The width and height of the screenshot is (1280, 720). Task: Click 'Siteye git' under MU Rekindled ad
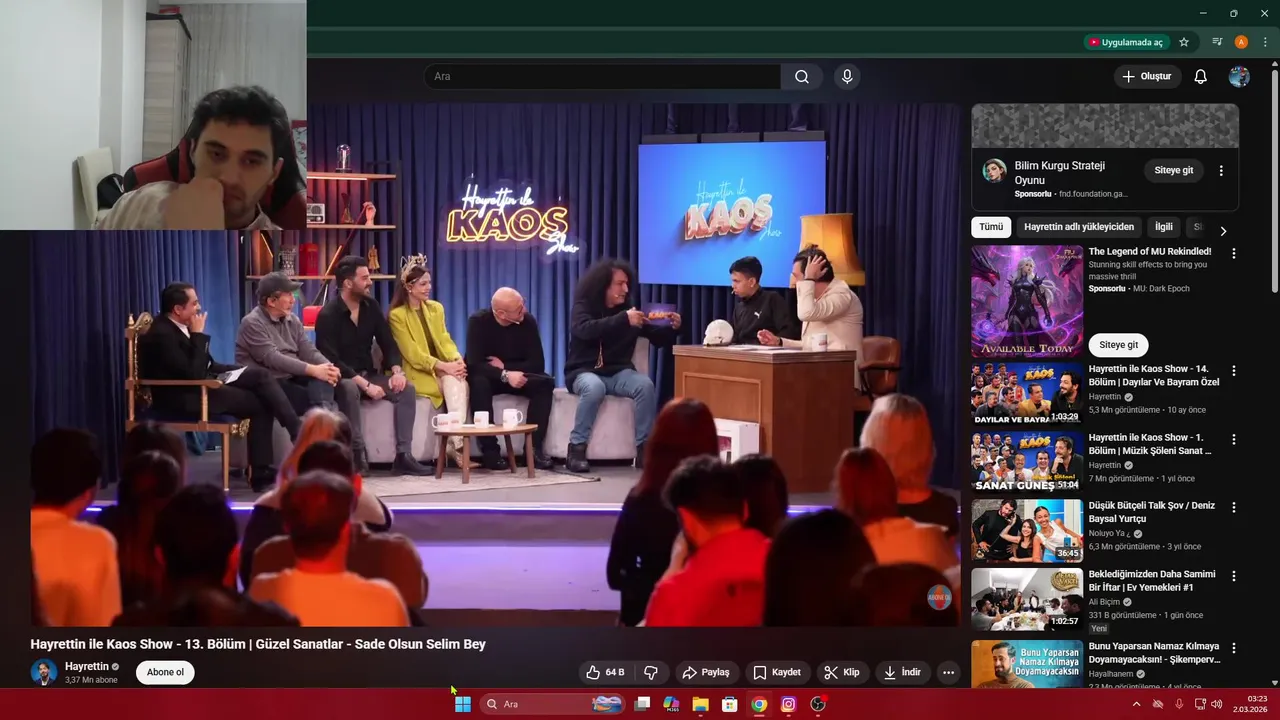(x=1118, y=345)
